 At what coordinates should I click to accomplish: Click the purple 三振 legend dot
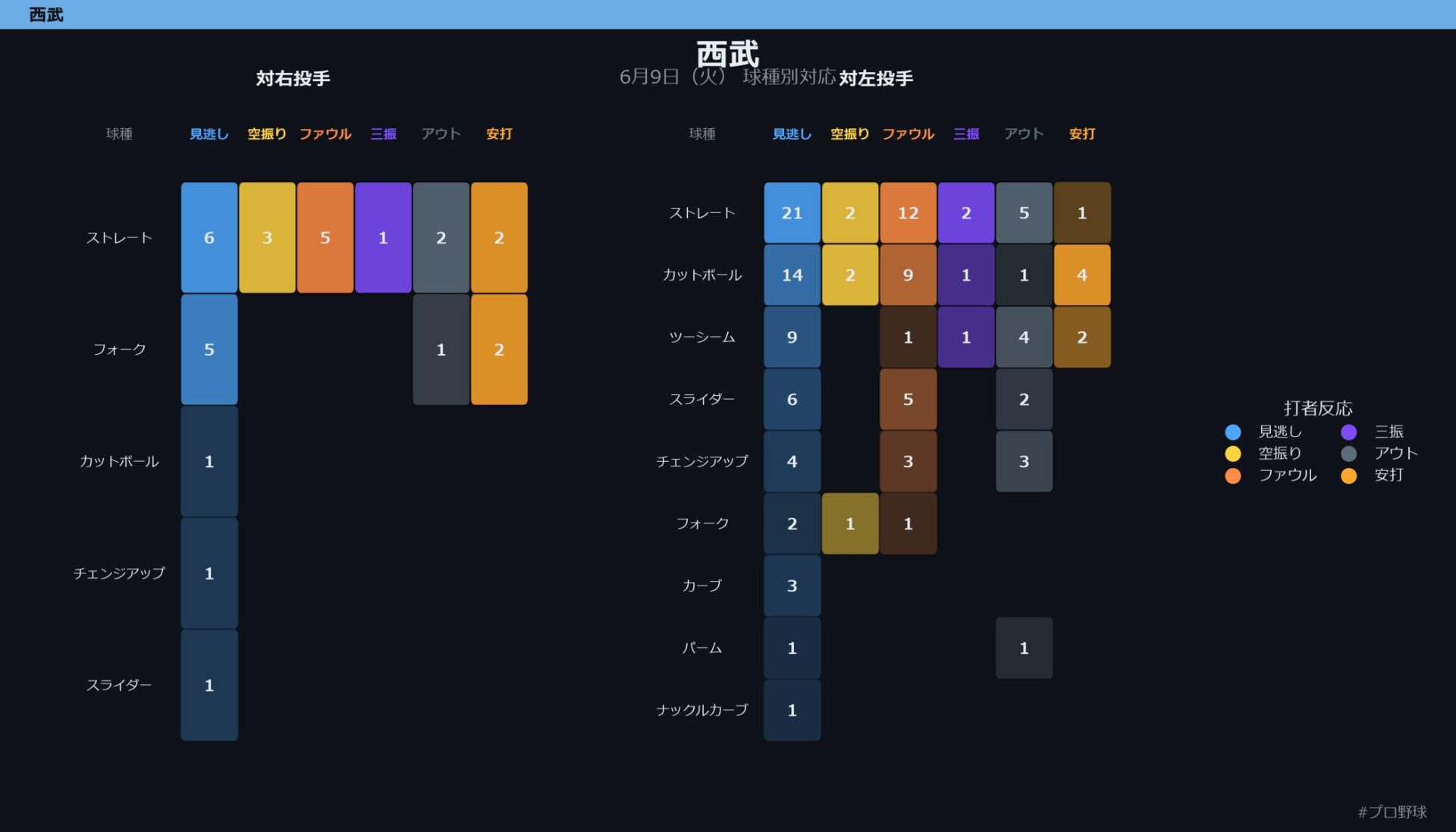pos(1348,432)
